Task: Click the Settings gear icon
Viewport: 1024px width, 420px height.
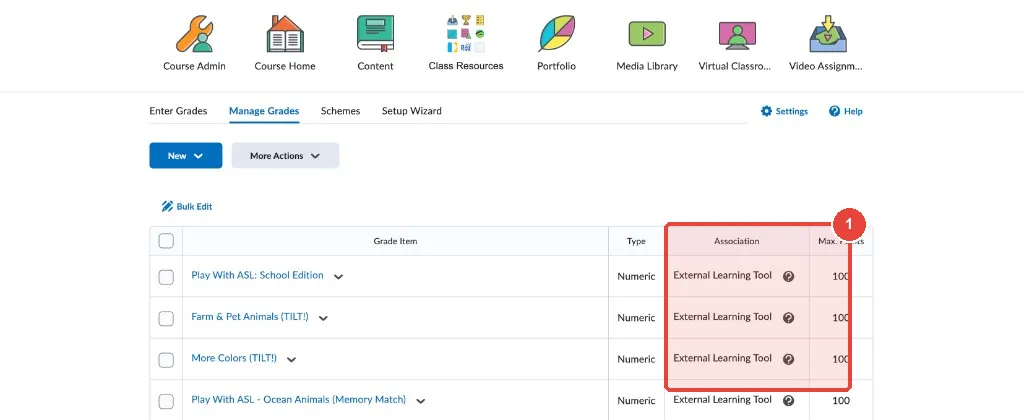Action: (x=767, y=111)
